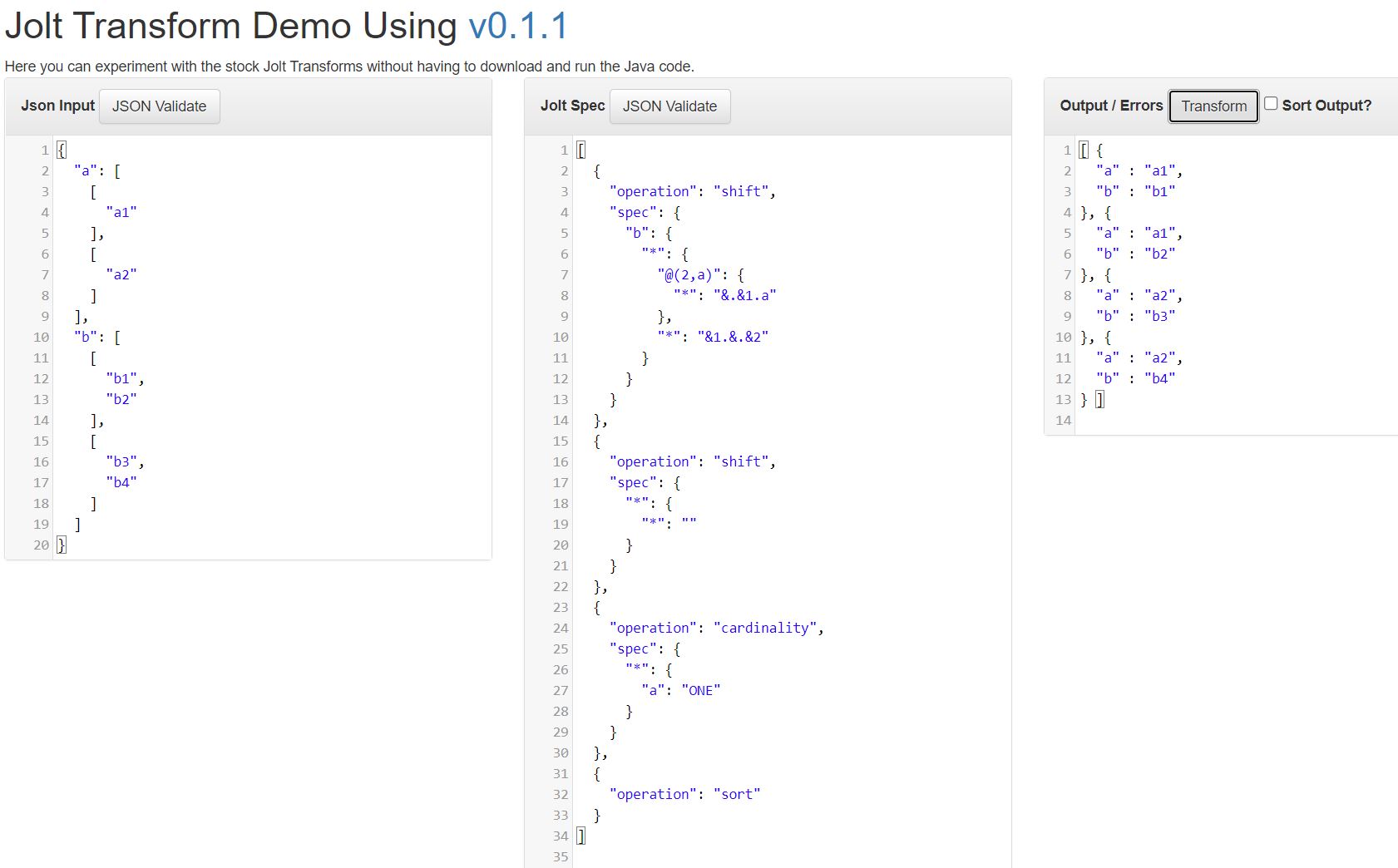Click the Json Input panel heading
The image size is (1398, 868).
[x=57, y=106]
